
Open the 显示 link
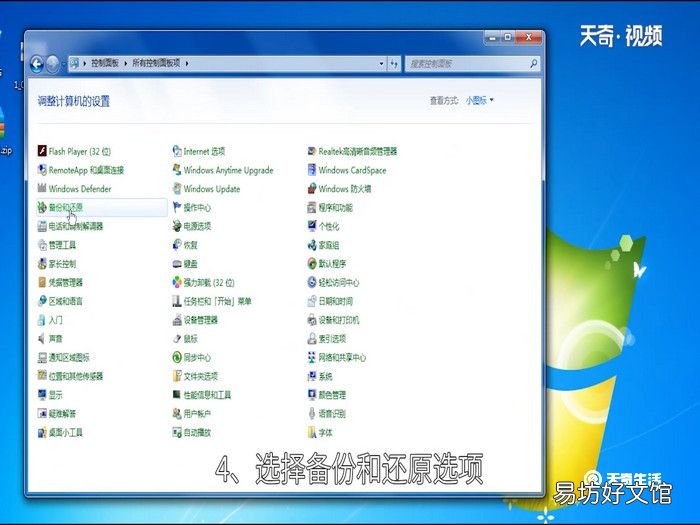[x=56, y=395]
